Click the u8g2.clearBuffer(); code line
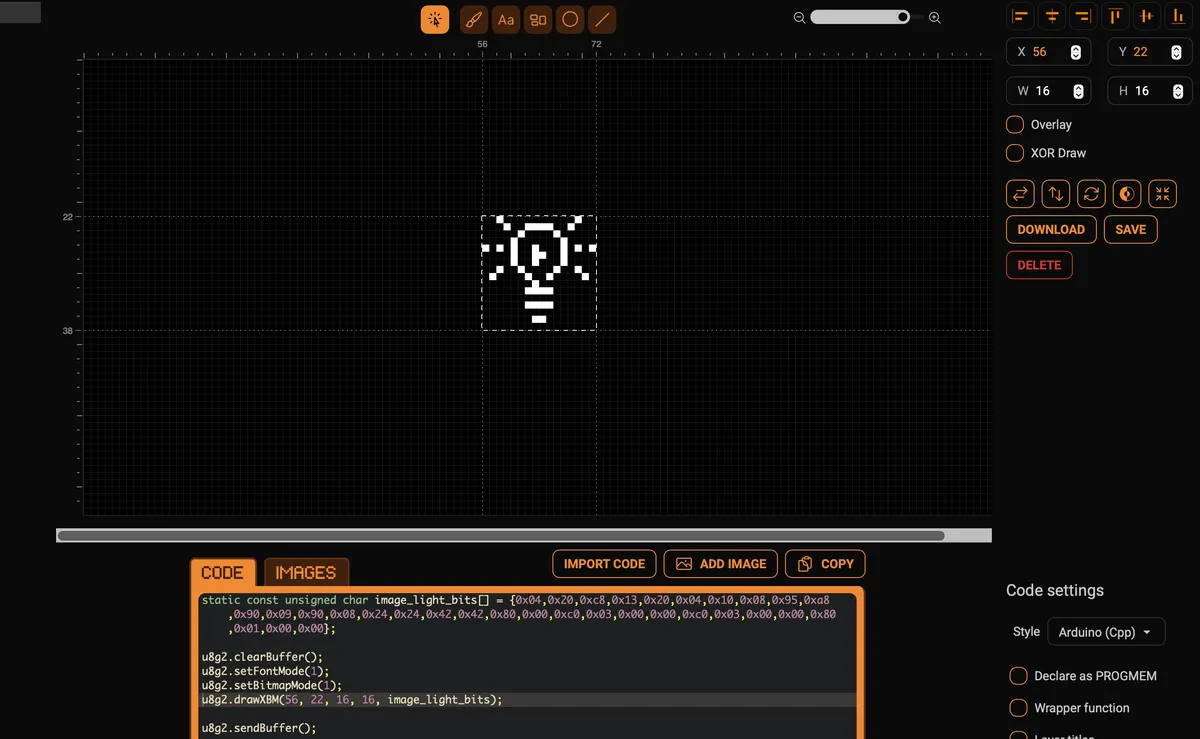This screenshot has height=739, width=1200. [262, 657]
